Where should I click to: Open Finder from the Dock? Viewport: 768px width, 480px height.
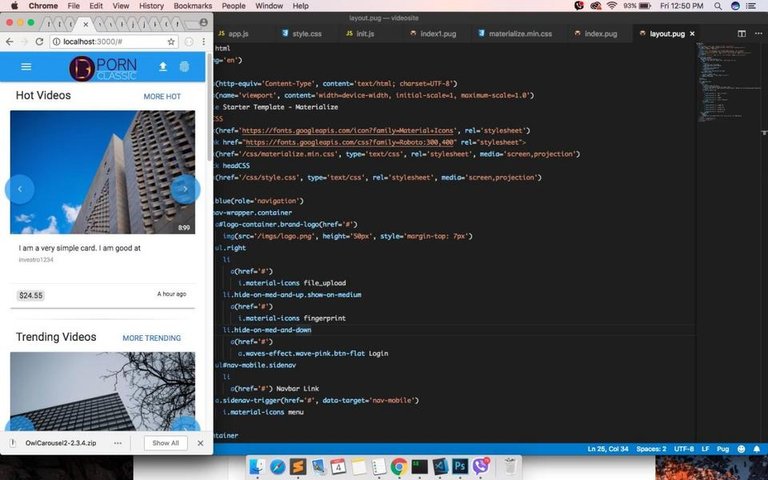(x=257, y=467)
